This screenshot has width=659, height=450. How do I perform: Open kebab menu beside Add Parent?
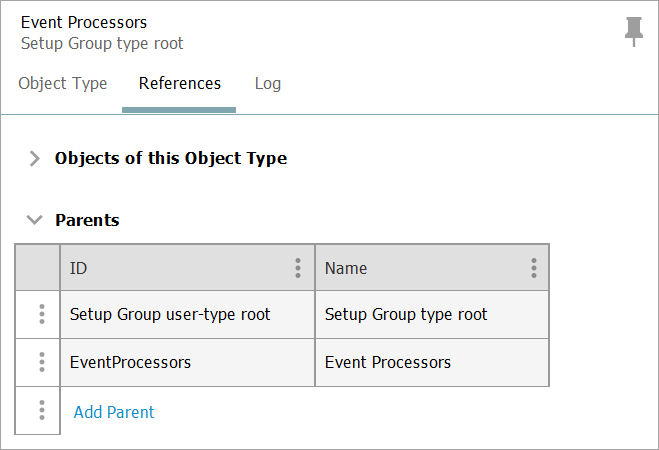point(41,411)
